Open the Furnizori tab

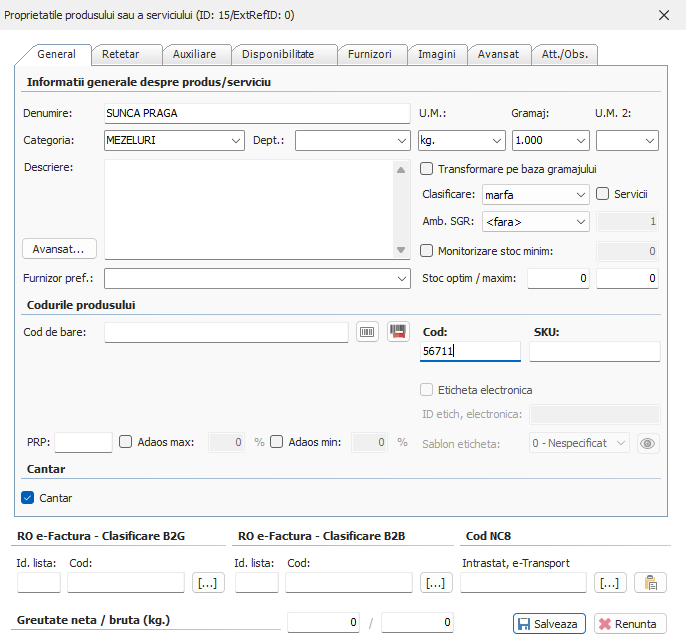370,54
